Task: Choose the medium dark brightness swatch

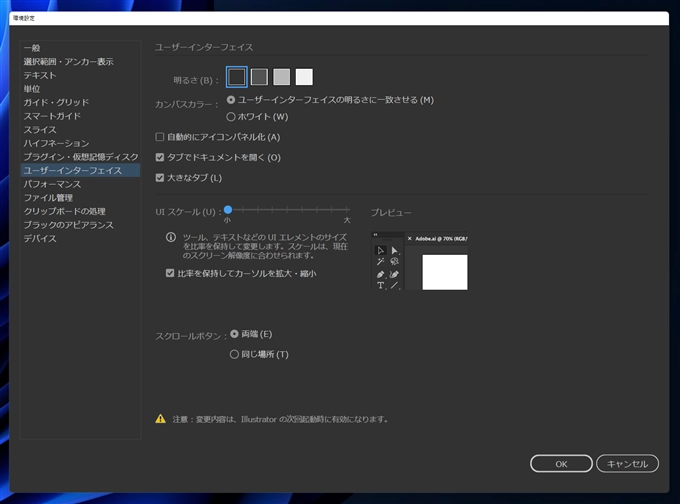Action: [259, 77]
